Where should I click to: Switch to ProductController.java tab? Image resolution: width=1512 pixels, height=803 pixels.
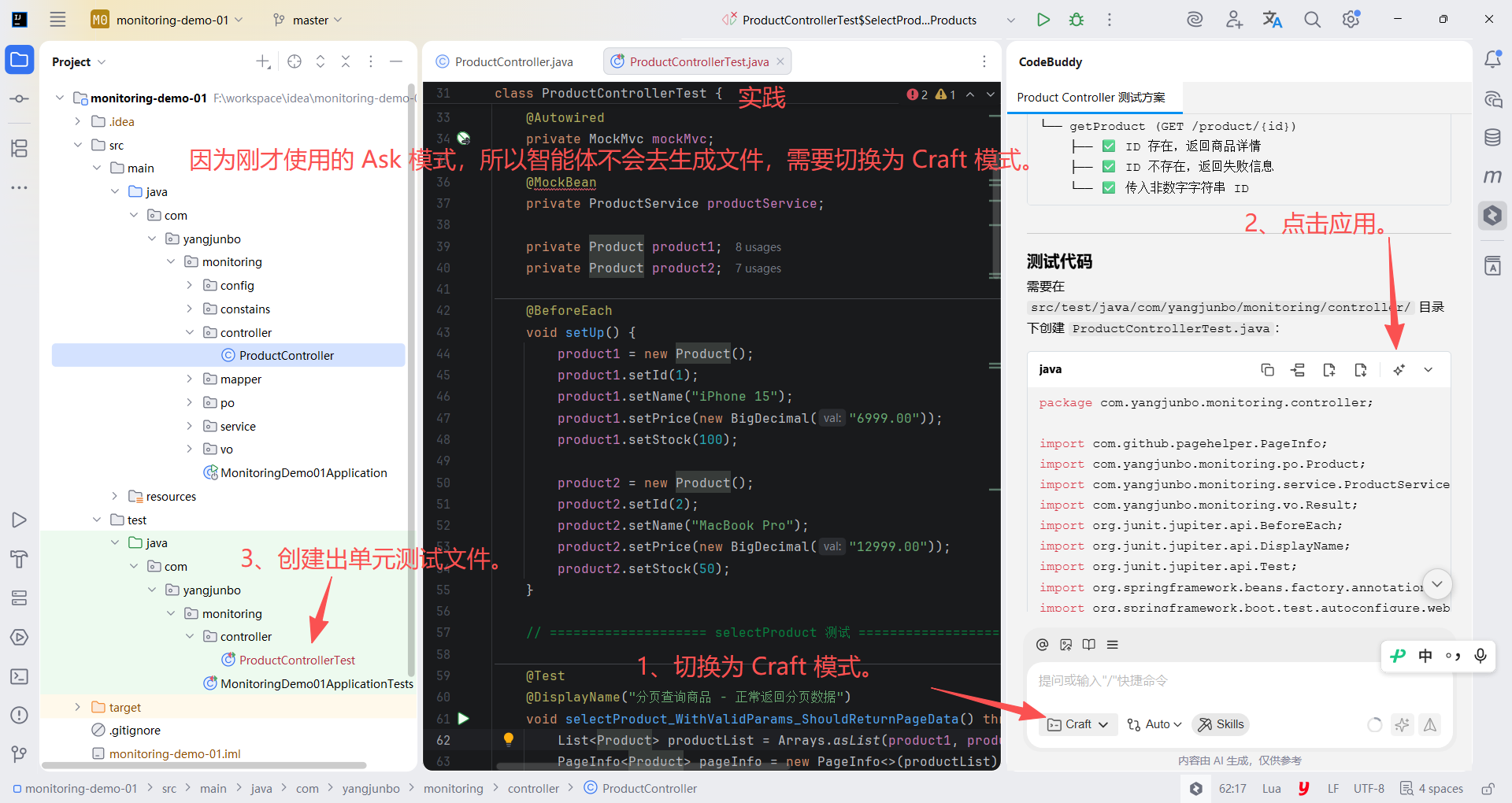(x=506, y=61)
